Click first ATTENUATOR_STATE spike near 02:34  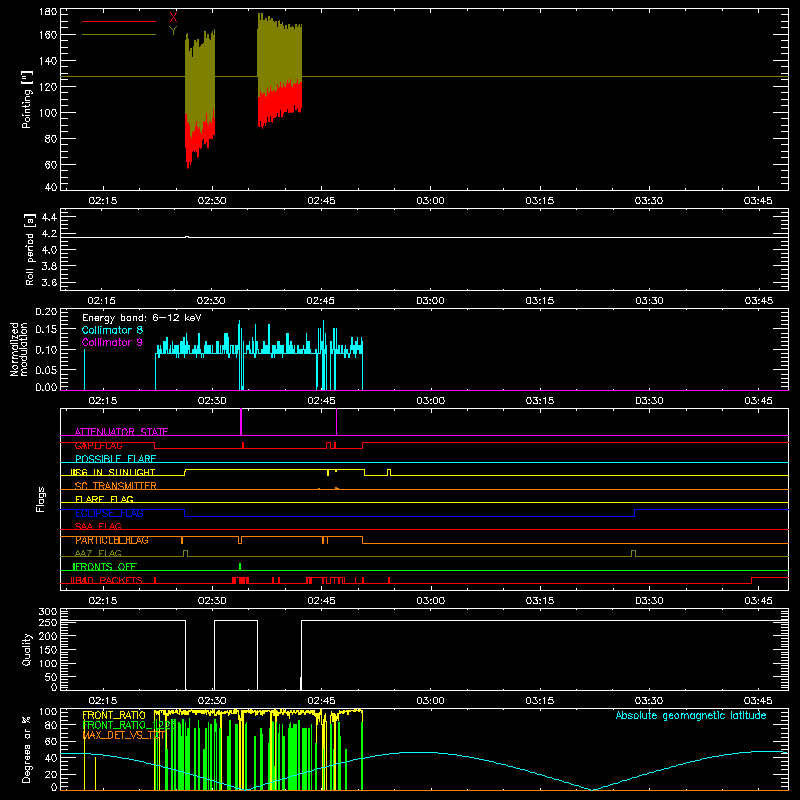click(241, 422)
